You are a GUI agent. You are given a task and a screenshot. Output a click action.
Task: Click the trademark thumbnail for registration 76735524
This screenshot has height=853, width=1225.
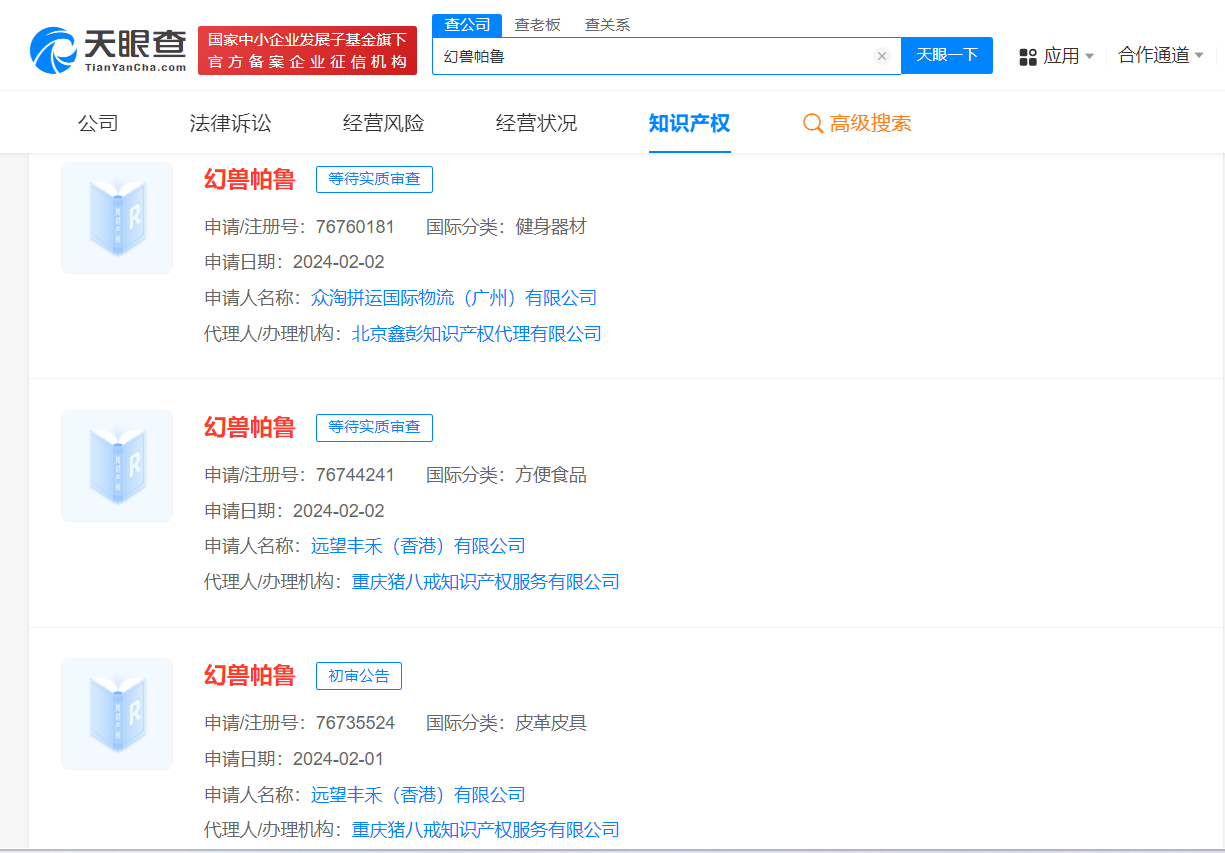tap(116, 714)
